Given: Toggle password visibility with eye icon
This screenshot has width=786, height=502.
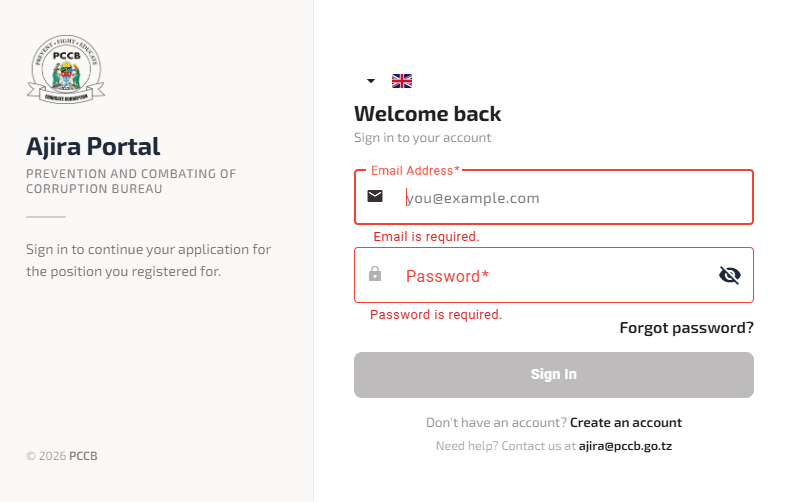Looking at the screenshot, I should pos(730,275).
